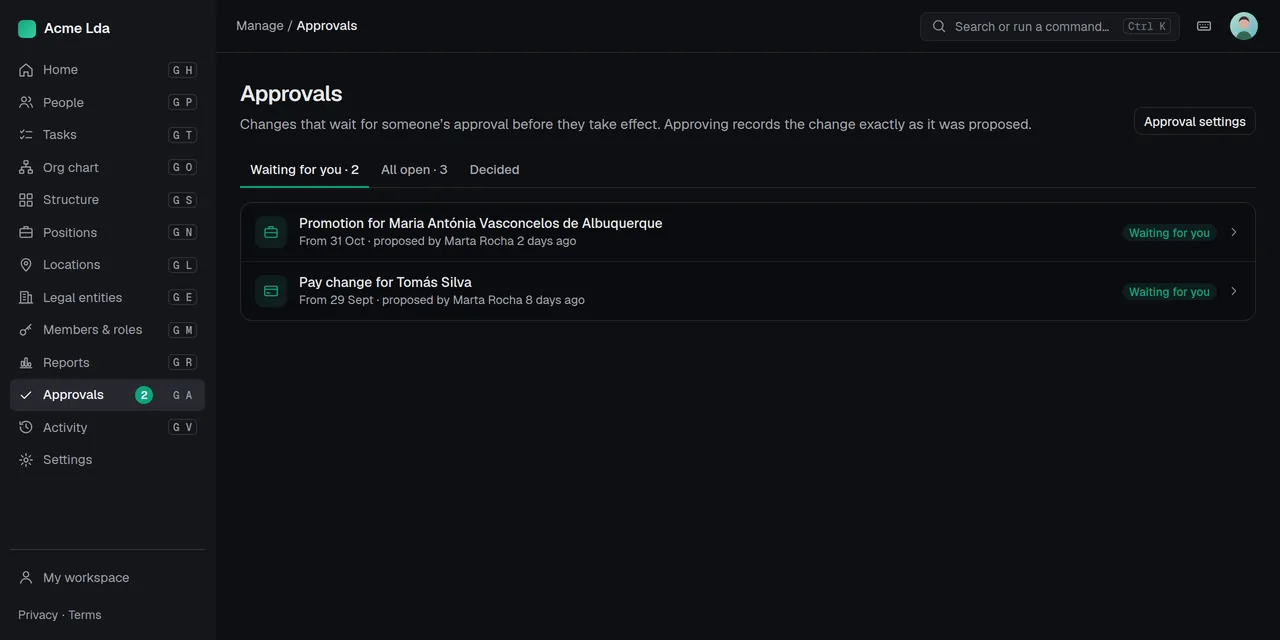The height and width of the screenshot is (640, 1280).
Task: Click Waiting for you badge on Pay change row
Action: pyautogui.click(x=1169, y=292)
